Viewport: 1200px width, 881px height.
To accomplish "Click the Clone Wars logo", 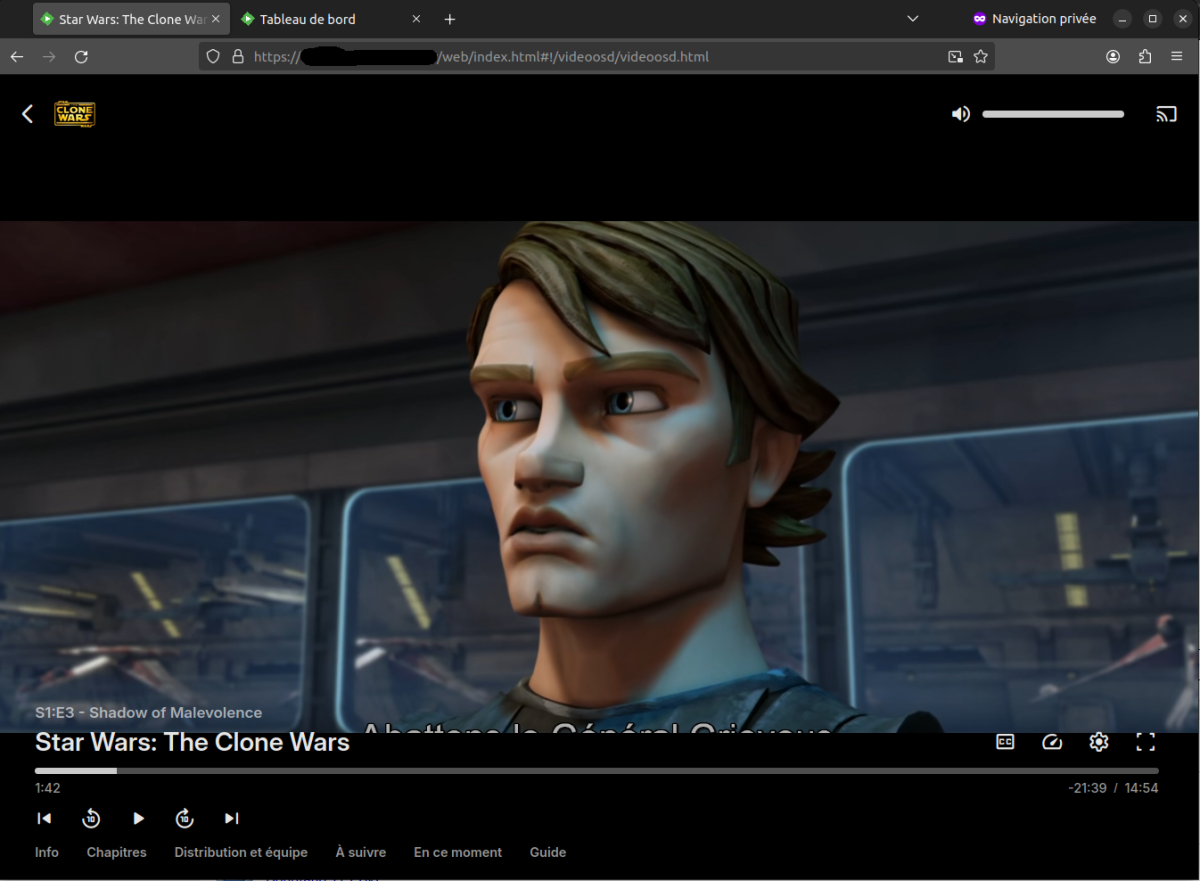I will click(74, 113).
